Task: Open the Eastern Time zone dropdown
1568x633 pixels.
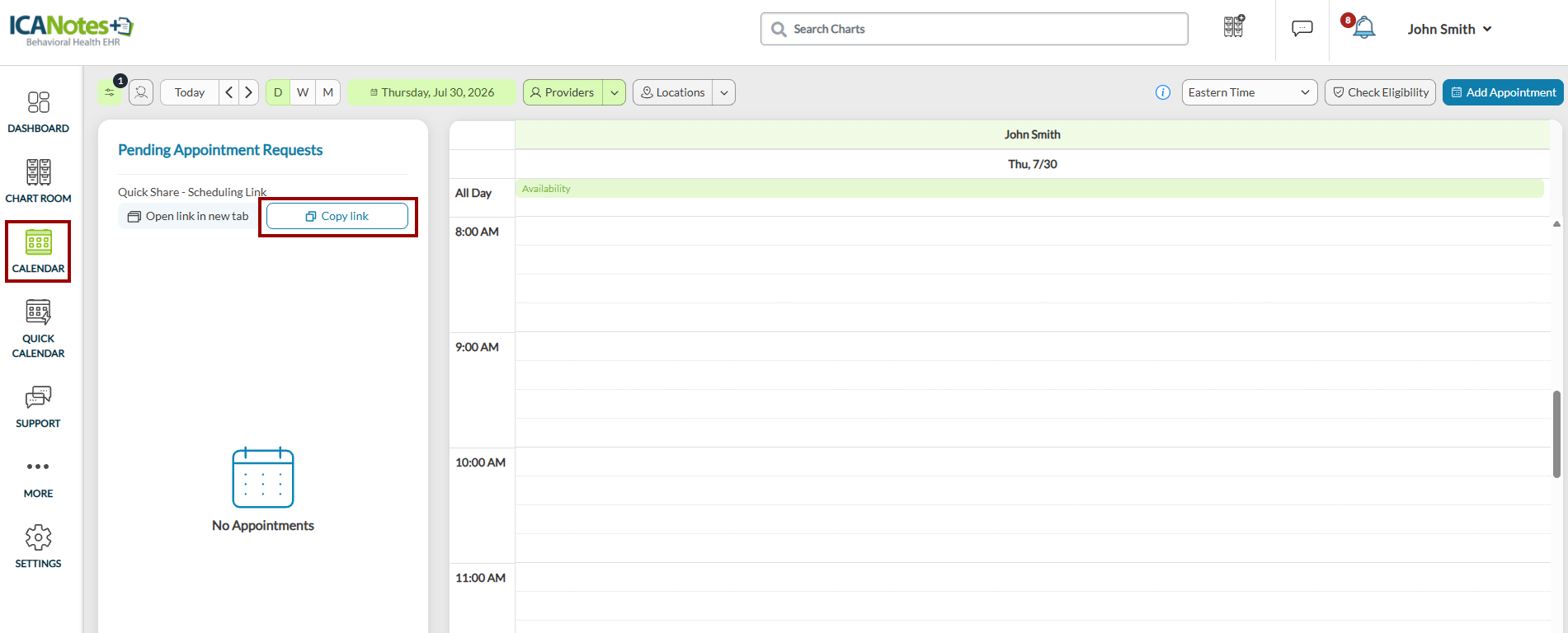Action: [x=1249, y=92]
